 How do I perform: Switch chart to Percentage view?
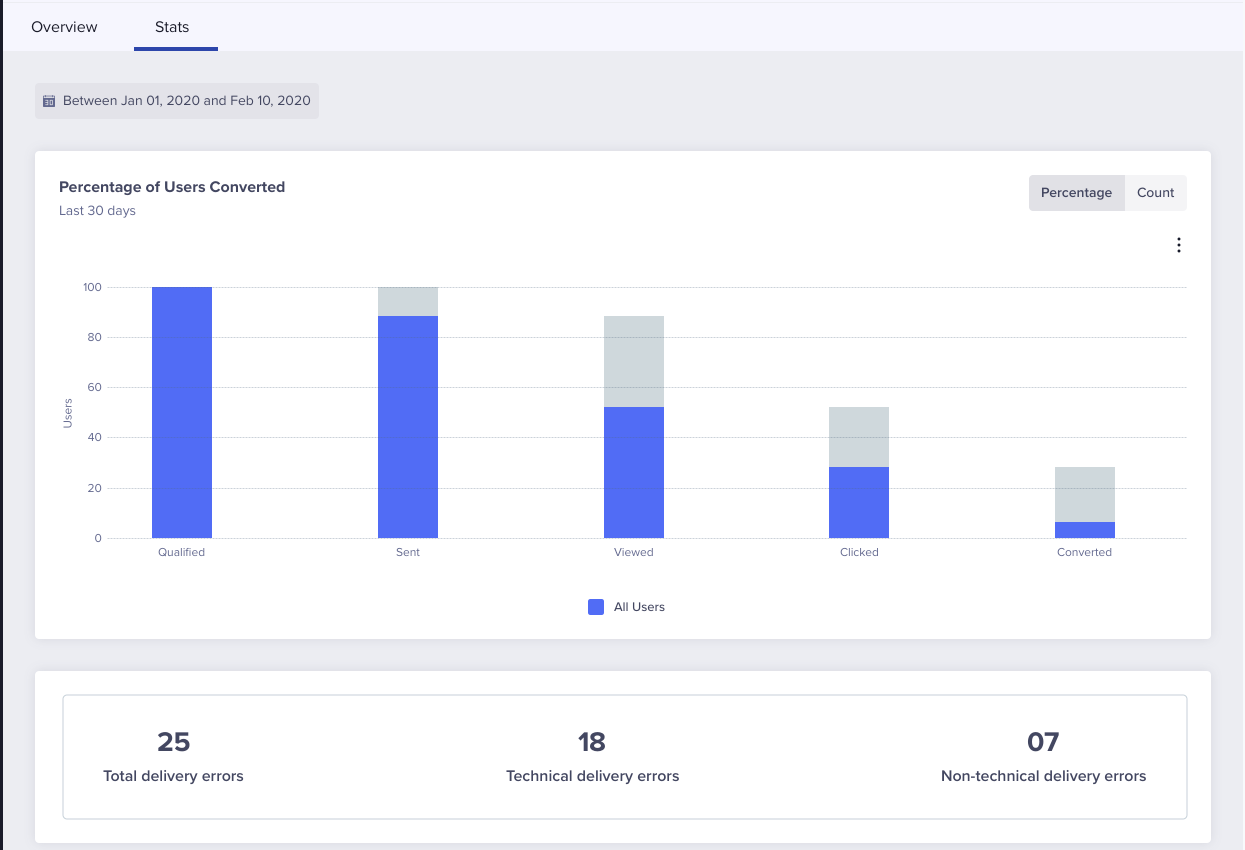pyautogui.click(x=1076, y=193)
